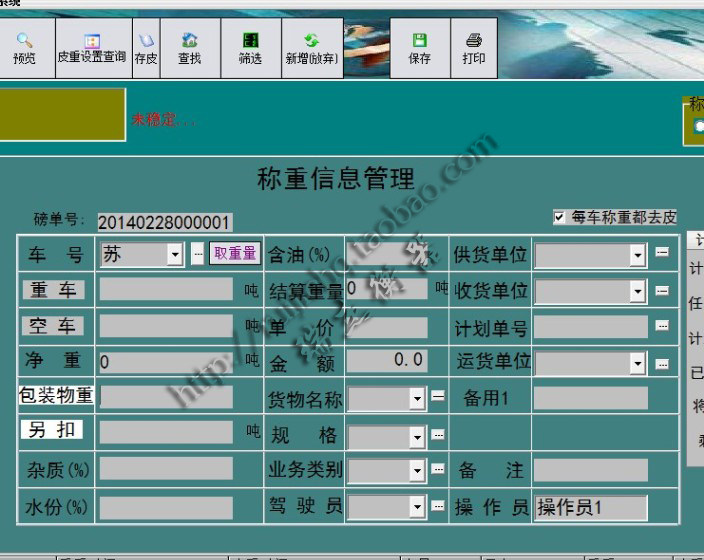Click the 预览 preview toolbar icon
This screenshot has width=704, height=560.
click(x=25, y=48)
